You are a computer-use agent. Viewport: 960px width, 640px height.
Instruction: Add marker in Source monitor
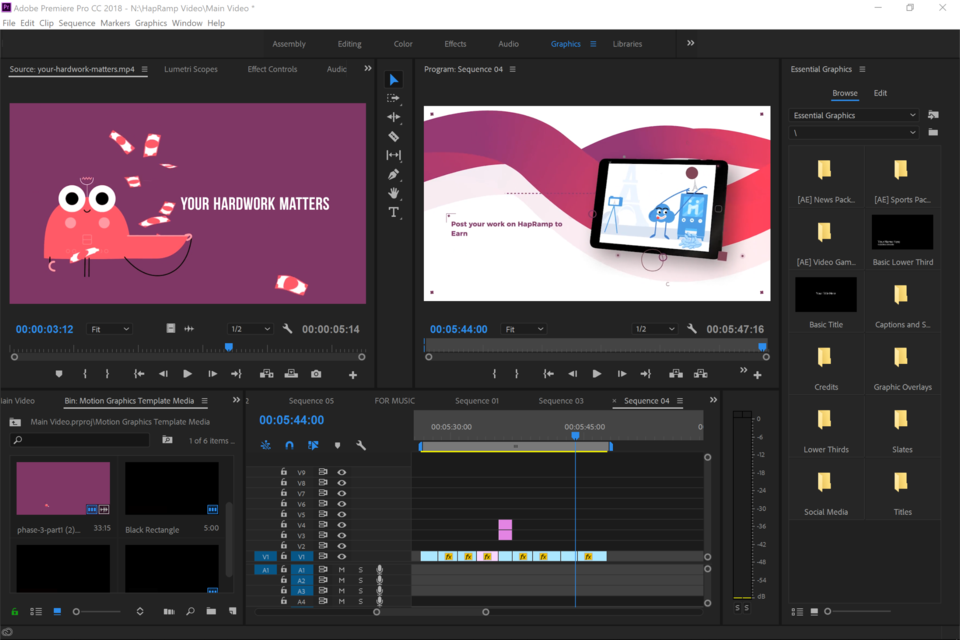point(59,374)
